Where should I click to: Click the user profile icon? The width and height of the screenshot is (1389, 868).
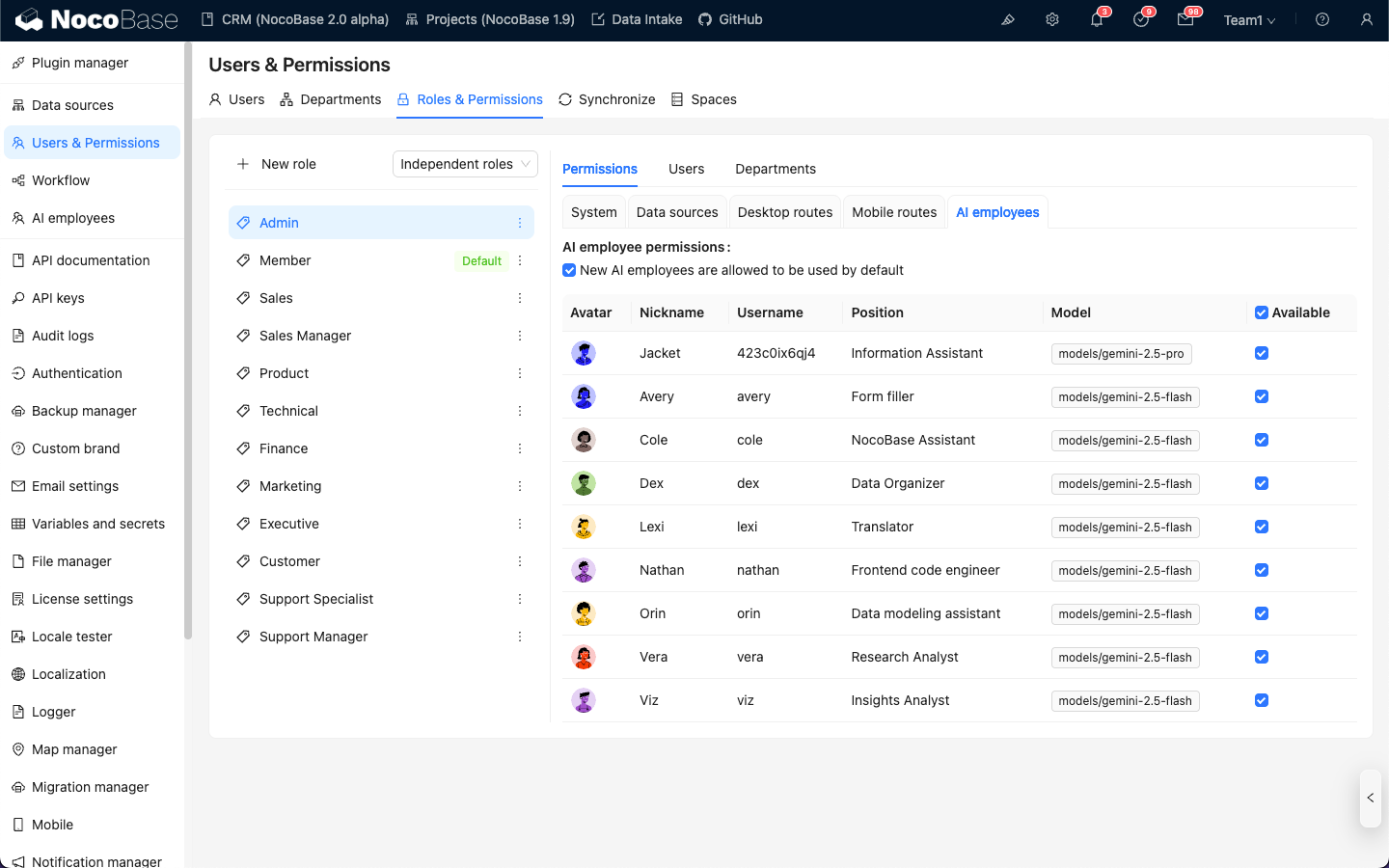click(1367, 20)
